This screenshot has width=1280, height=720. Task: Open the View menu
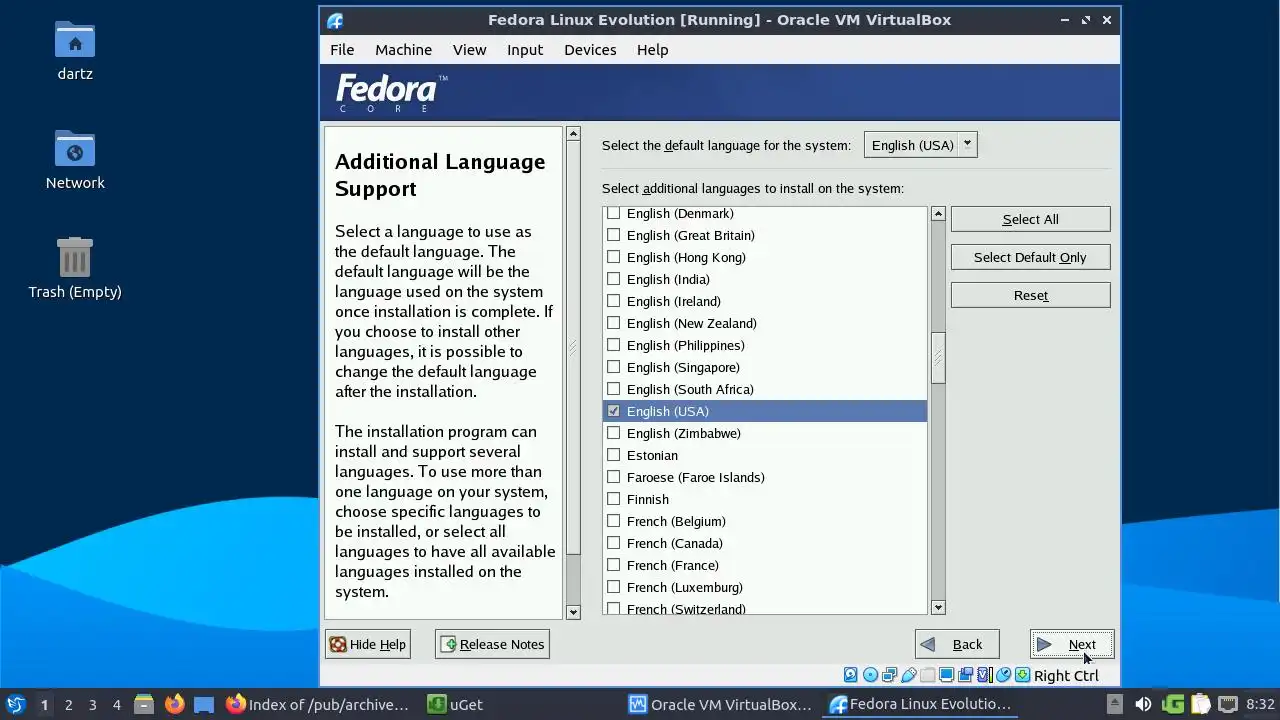(x=469, y=50)
